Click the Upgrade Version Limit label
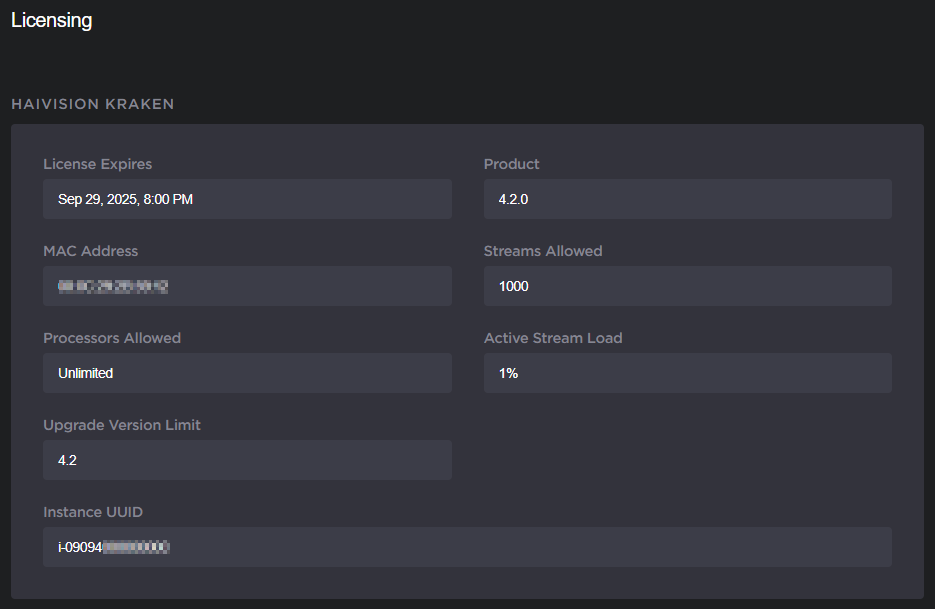The width and height of the screenshot is (935, 609). [122, 425]
